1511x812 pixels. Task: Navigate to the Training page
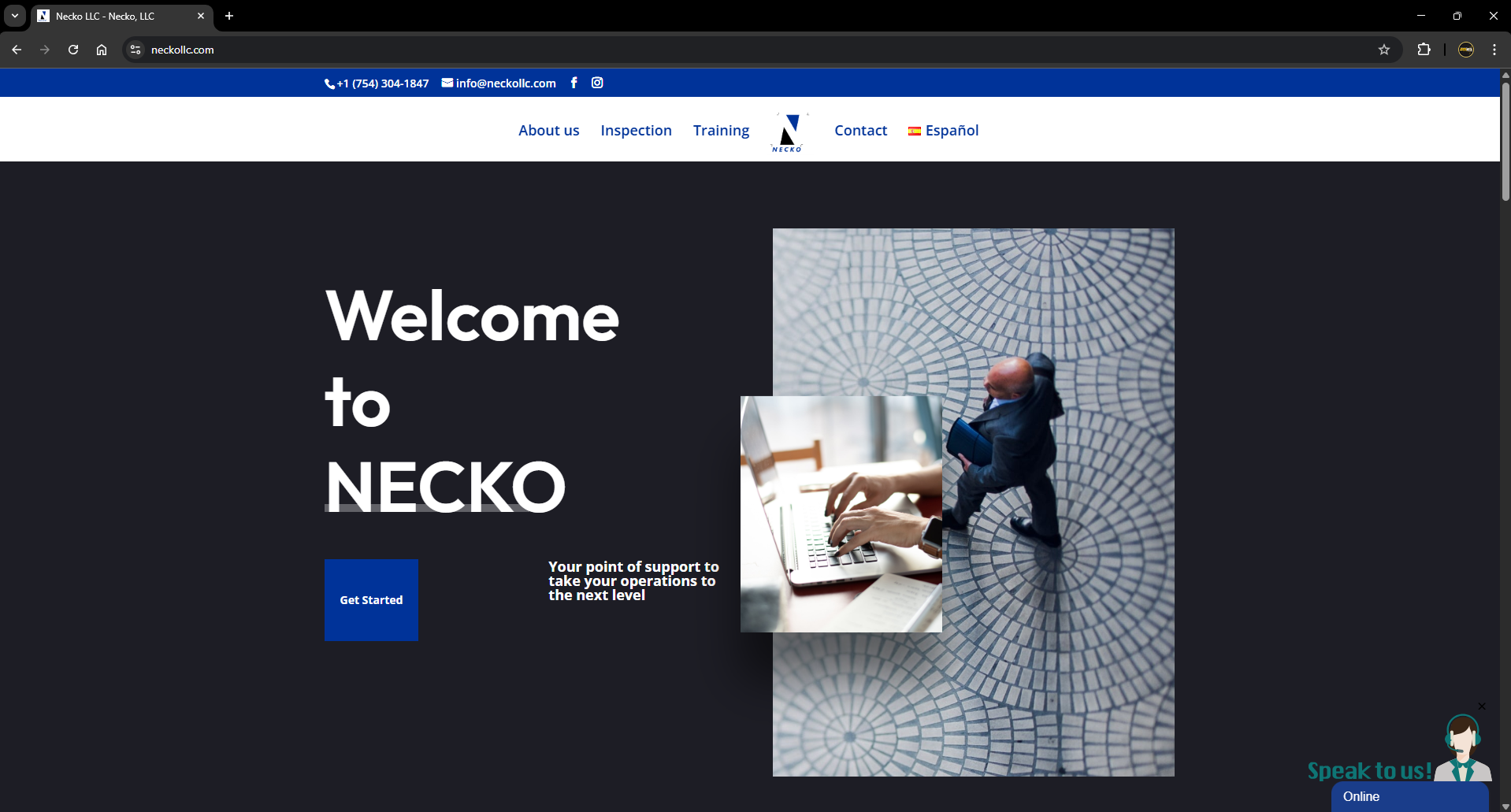721,131
